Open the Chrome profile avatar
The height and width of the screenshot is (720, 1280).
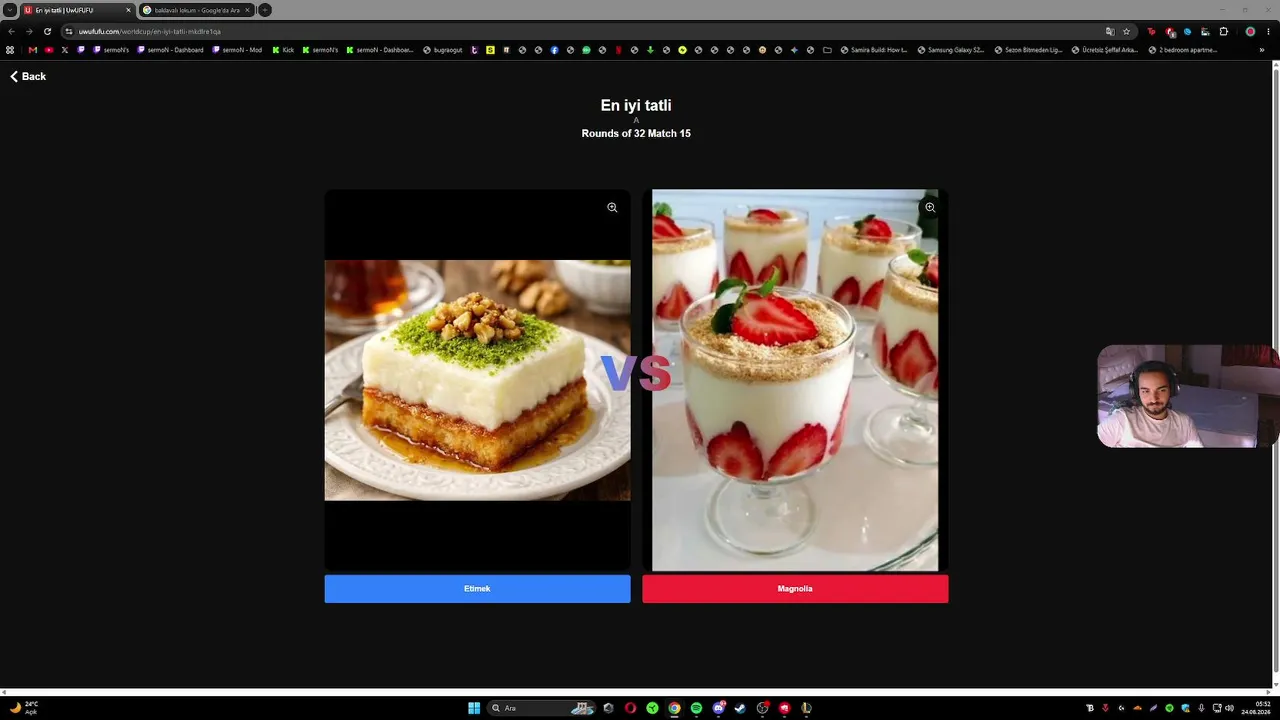point(1250,31)
